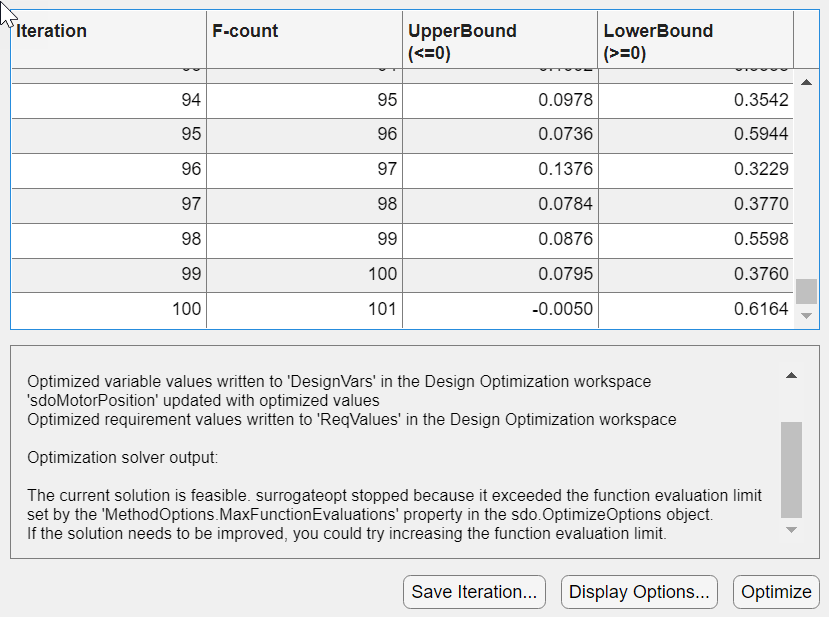The height and width of the screenshot is (617, 829).
Task: Select UpperBound value 0.0978
Action: pos(500,100)
